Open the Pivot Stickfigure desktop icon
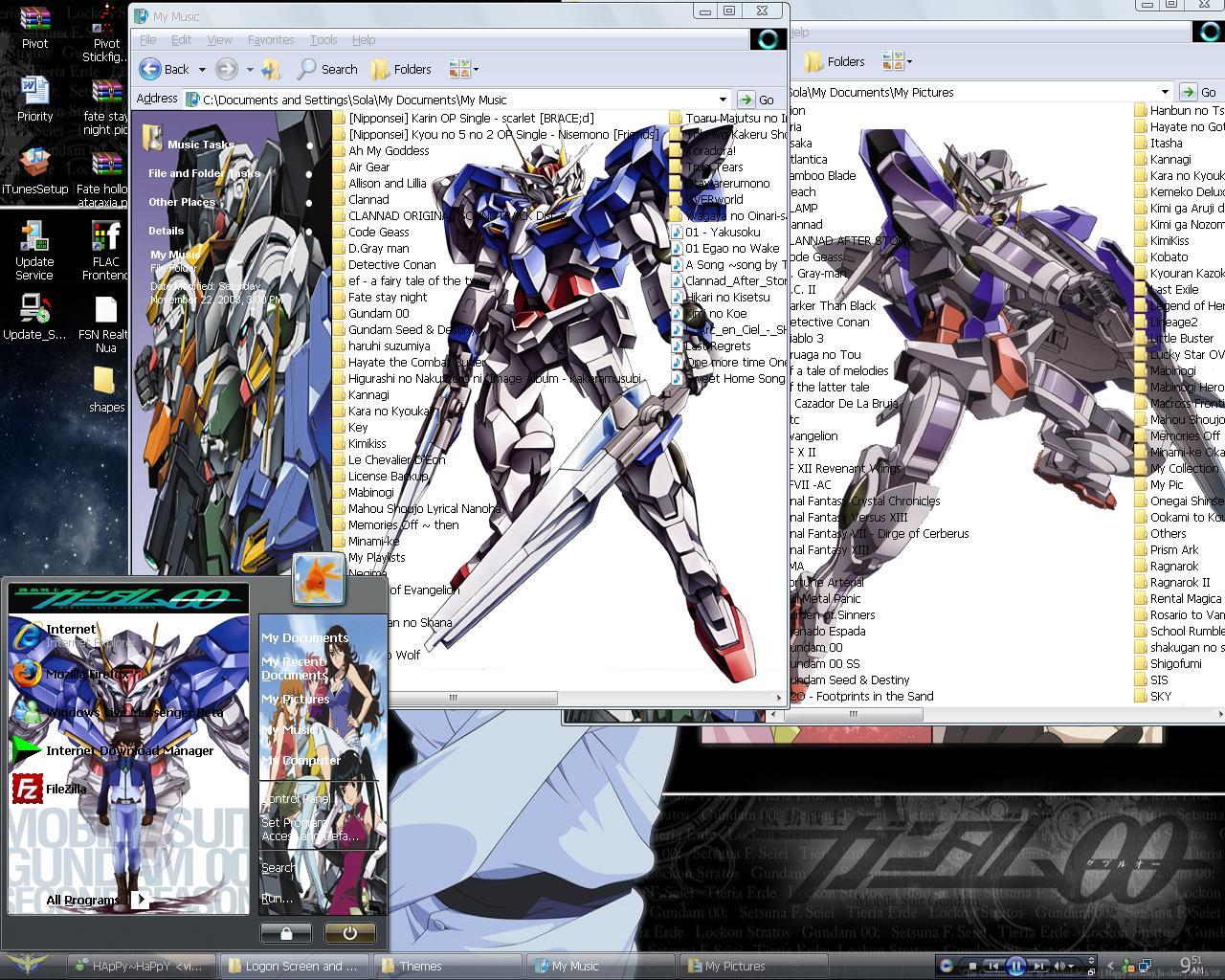This screenshot has width=1225, height=980. (x=105, y=34)
